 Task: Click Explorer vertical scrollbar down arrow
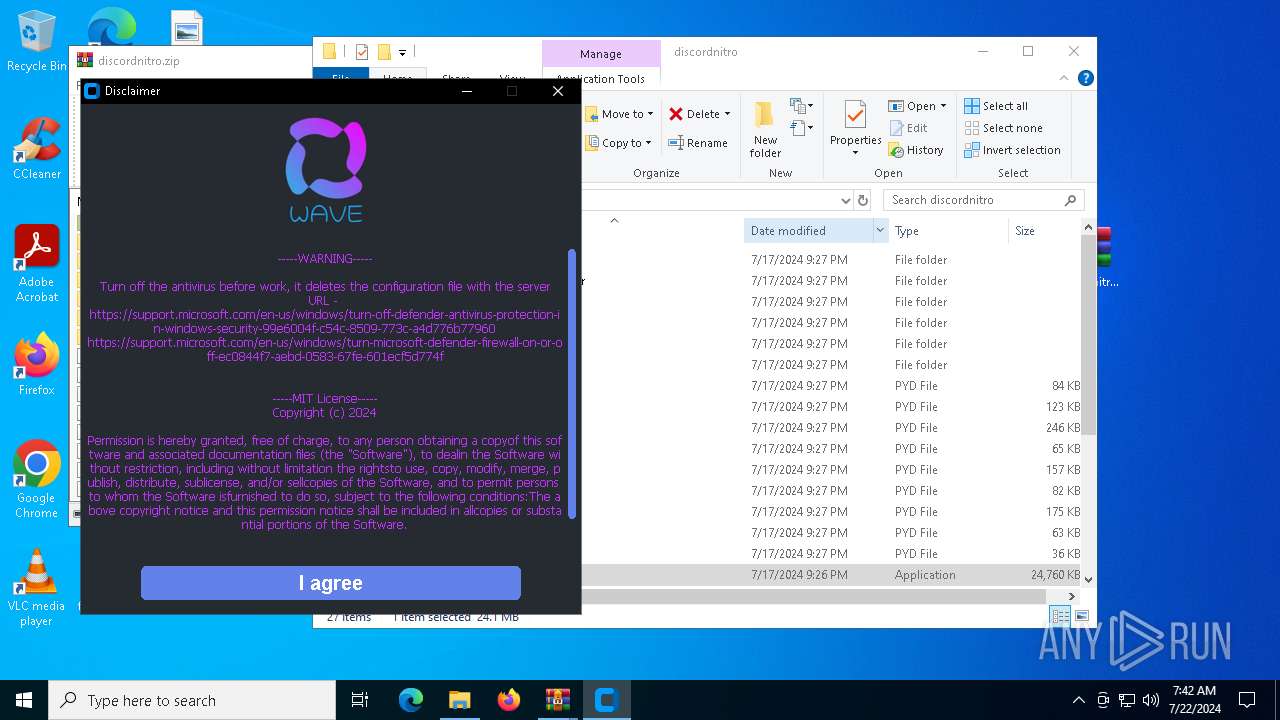coord(1089,579)
